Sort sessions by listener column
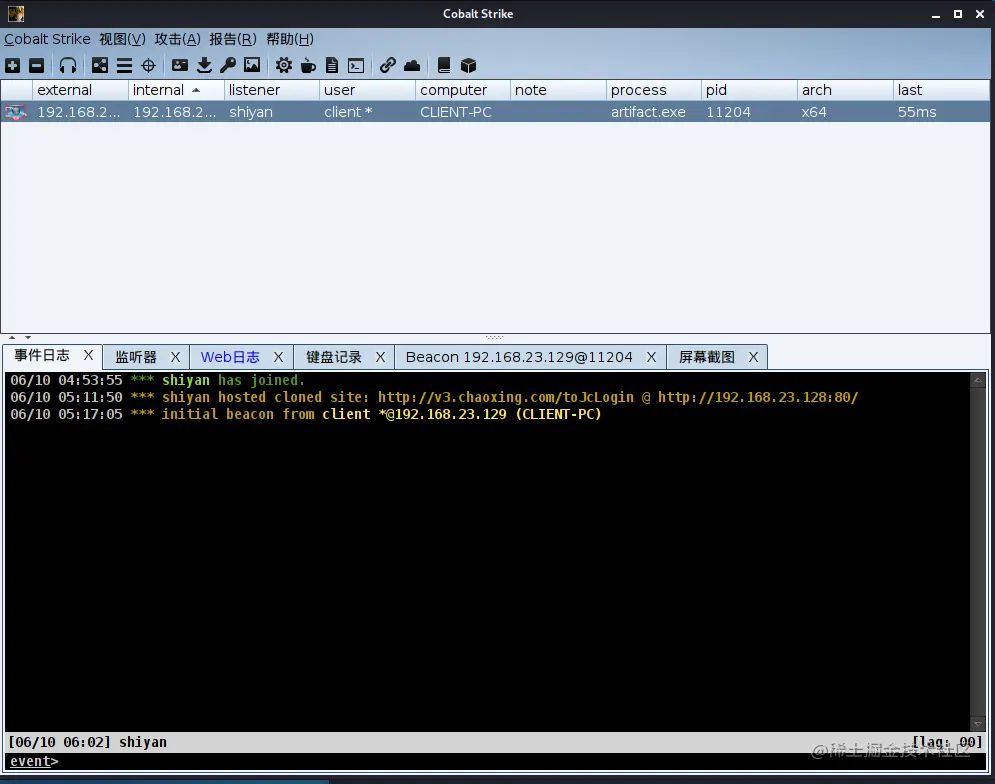 pos(272,90)
